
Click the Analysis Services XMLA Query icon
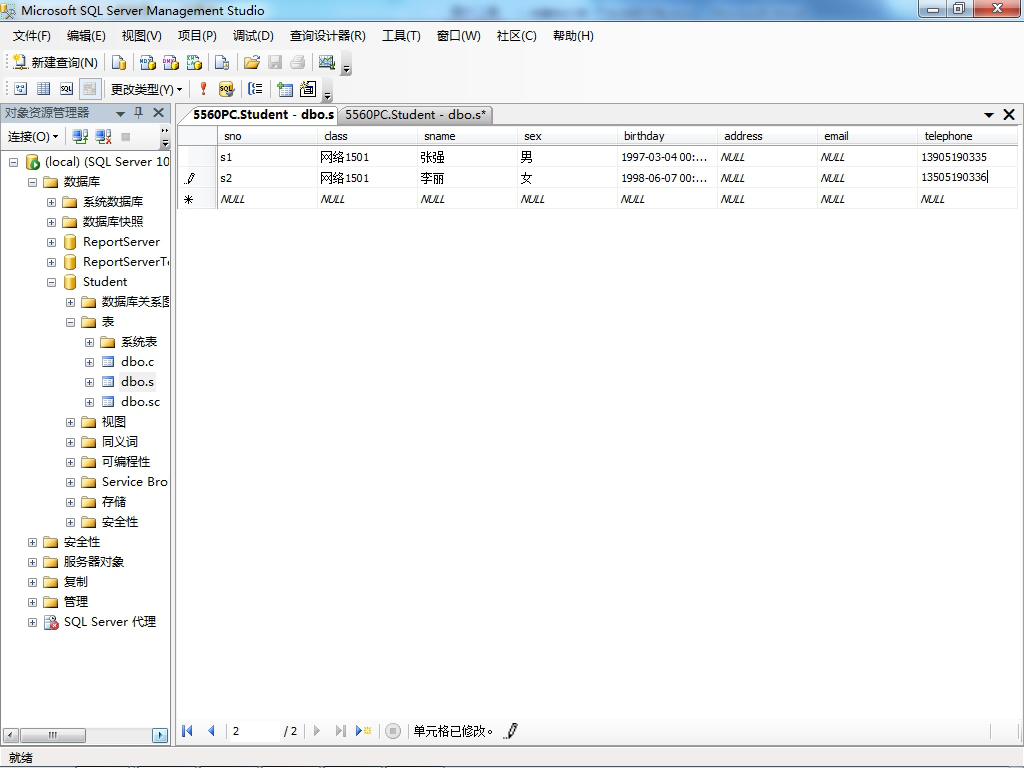pyautogui.click(x=195, y=62)
